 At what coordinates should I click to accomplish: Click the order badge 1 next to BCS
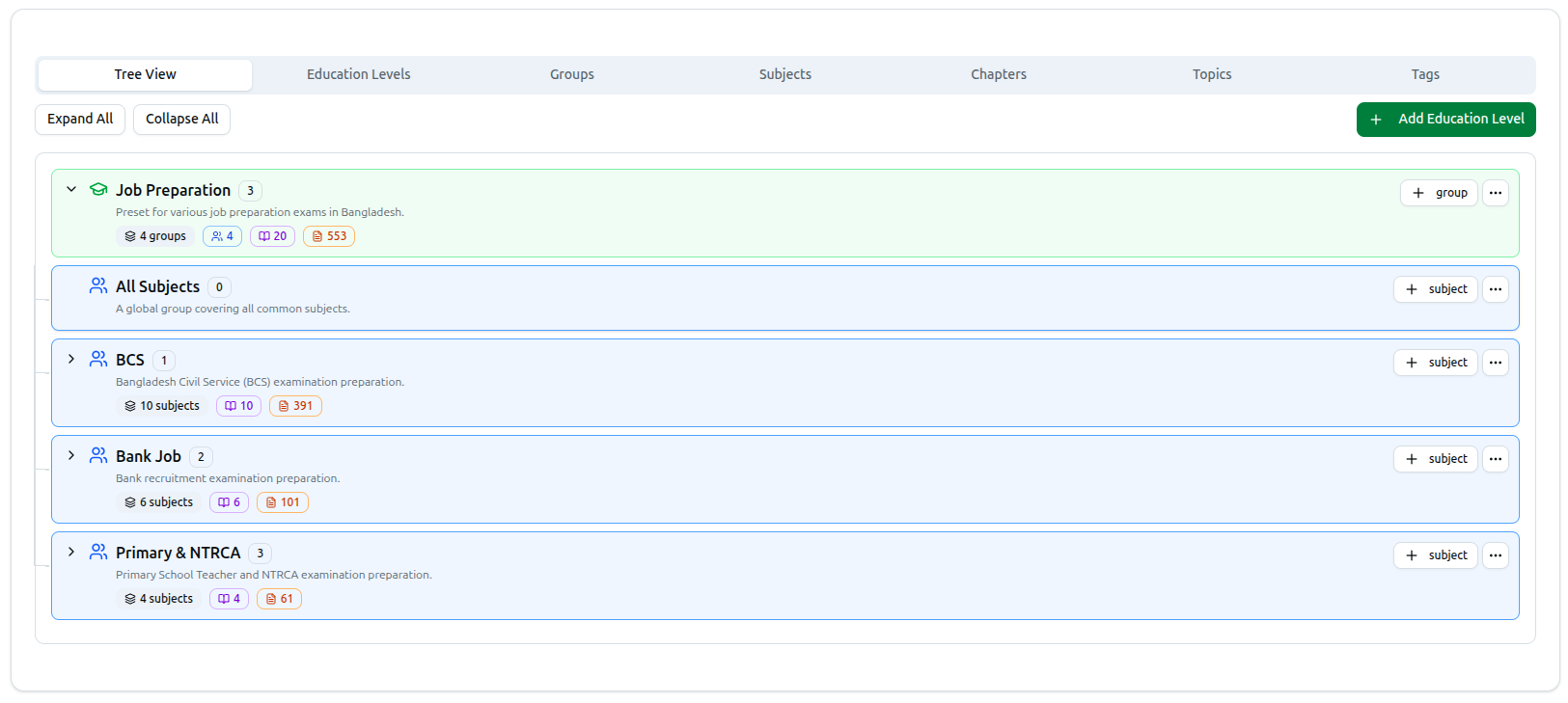(x=164, y=361)
